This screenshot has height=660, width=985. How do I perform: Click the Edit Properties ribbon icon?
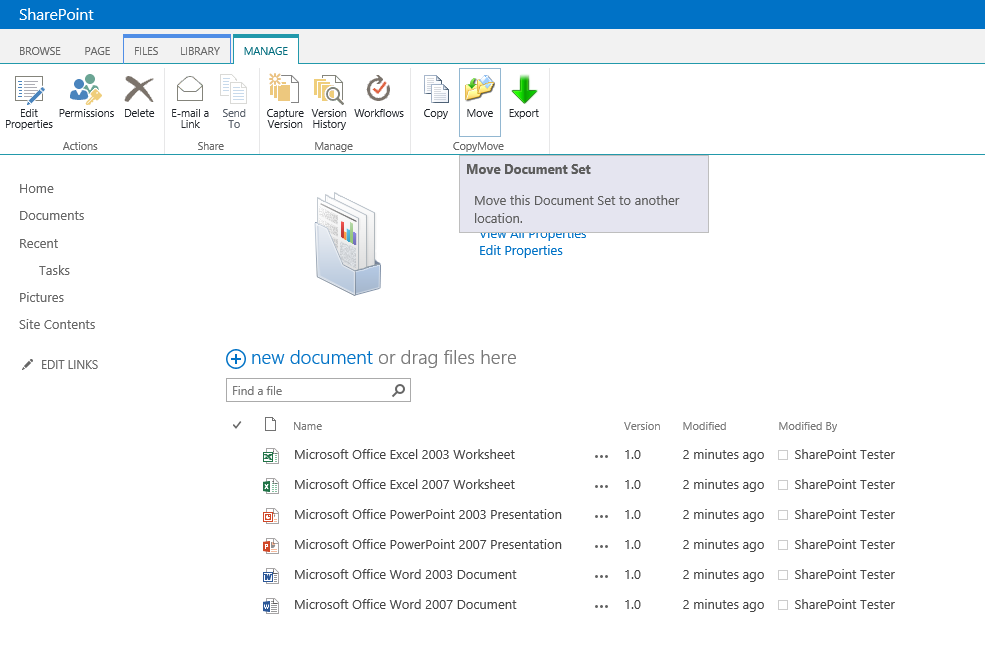pyautogui.click(x=29, y=90)
